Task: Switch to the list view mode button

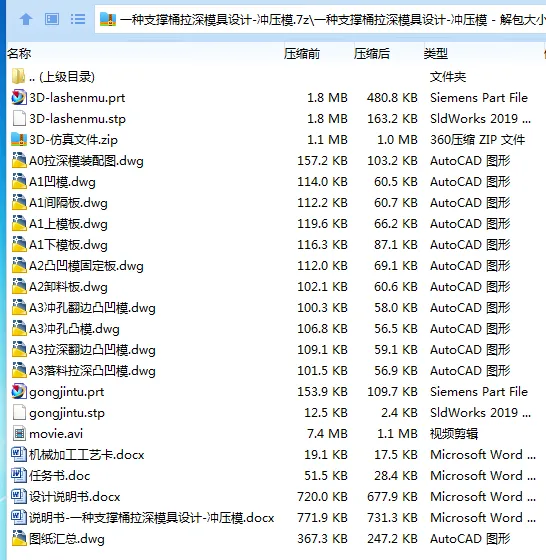Action: coord(77,19)
